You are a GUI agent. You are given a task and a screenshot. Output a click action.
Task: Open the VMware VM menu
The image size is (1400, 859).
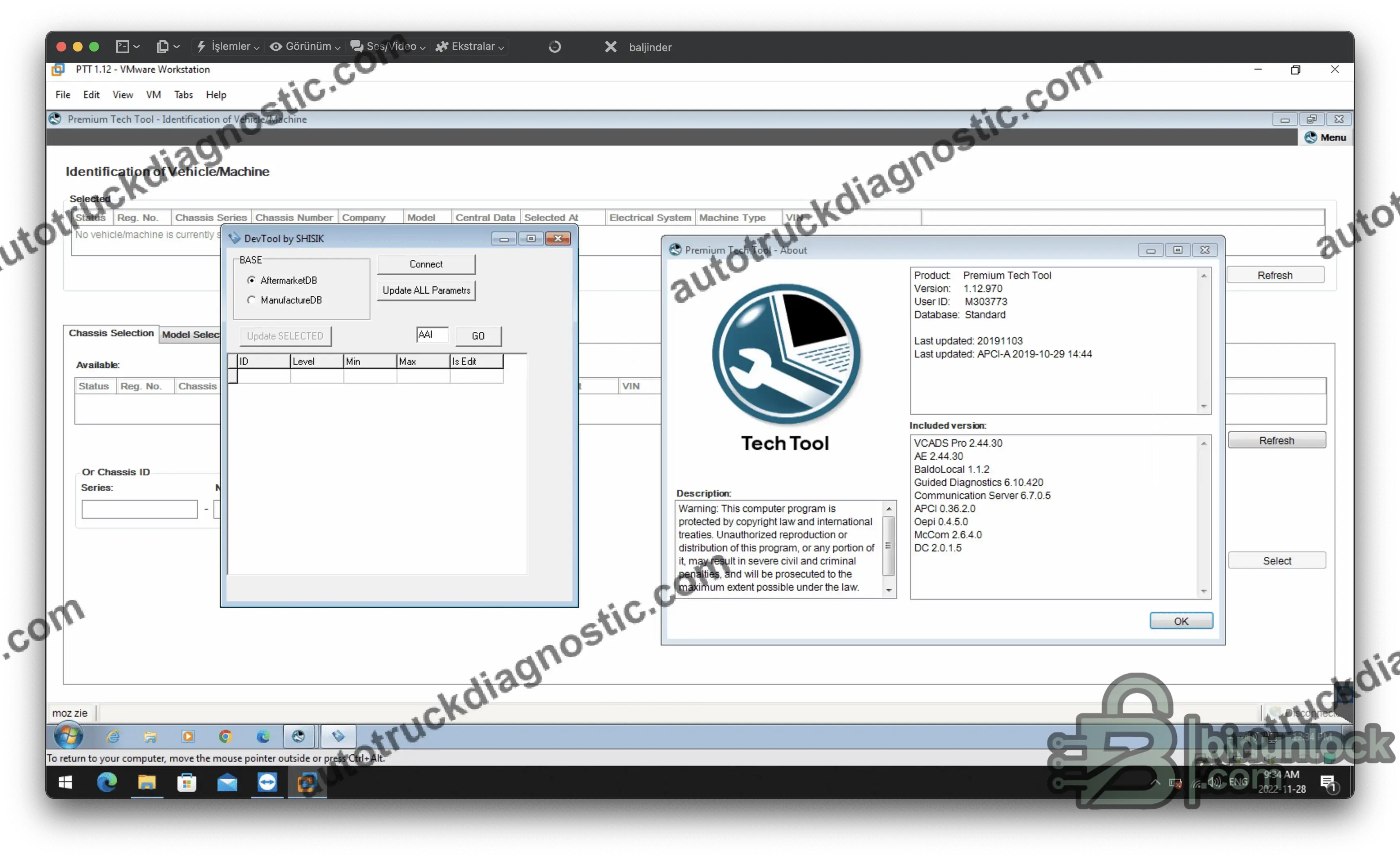coord(153,94)
